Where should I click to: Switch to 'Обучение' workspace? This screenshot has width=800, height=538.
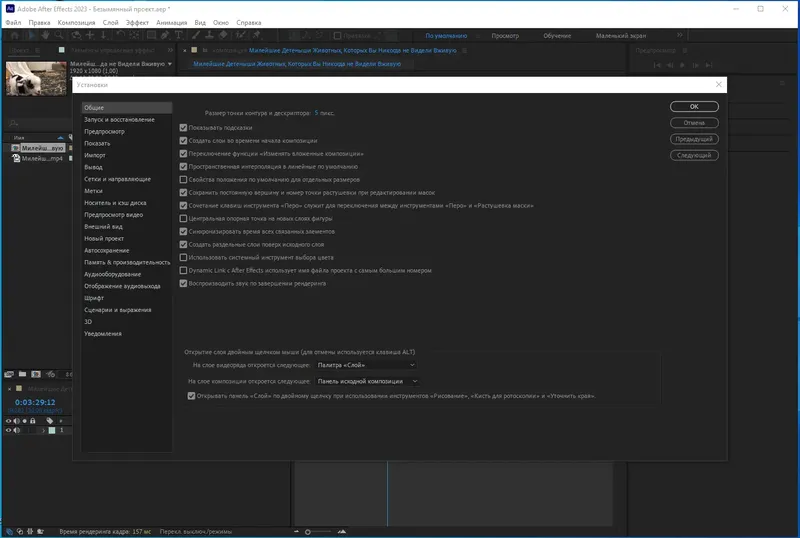click(x=557, y=36)
